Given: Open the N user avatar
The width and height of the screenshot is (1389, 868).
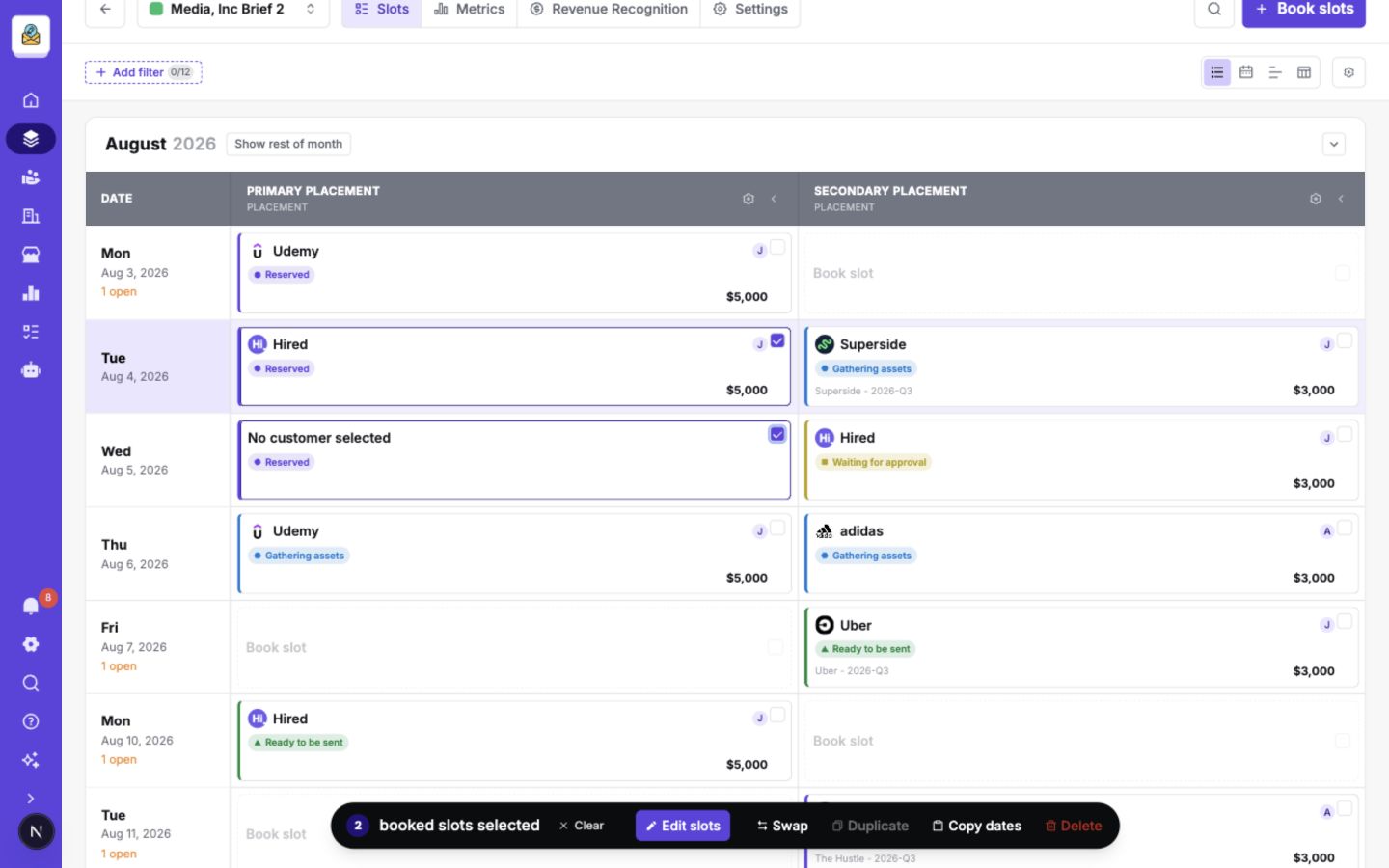Looking at the screenshot, I should [36, 831].
